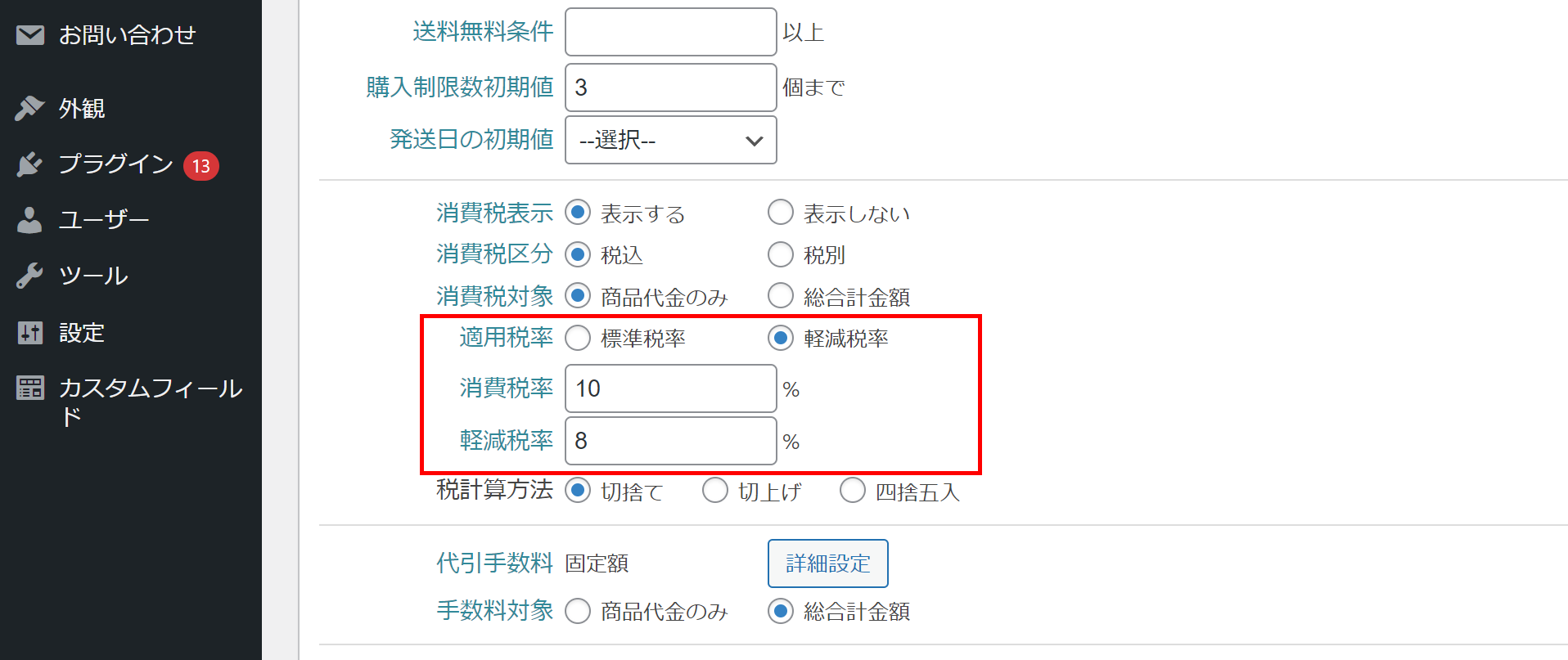Image resolution: width=1568 pixels, height=660 pixels.
Task: Click the plugin update badge showing 13
Action: pyautogui.click(x=201, y=166)
